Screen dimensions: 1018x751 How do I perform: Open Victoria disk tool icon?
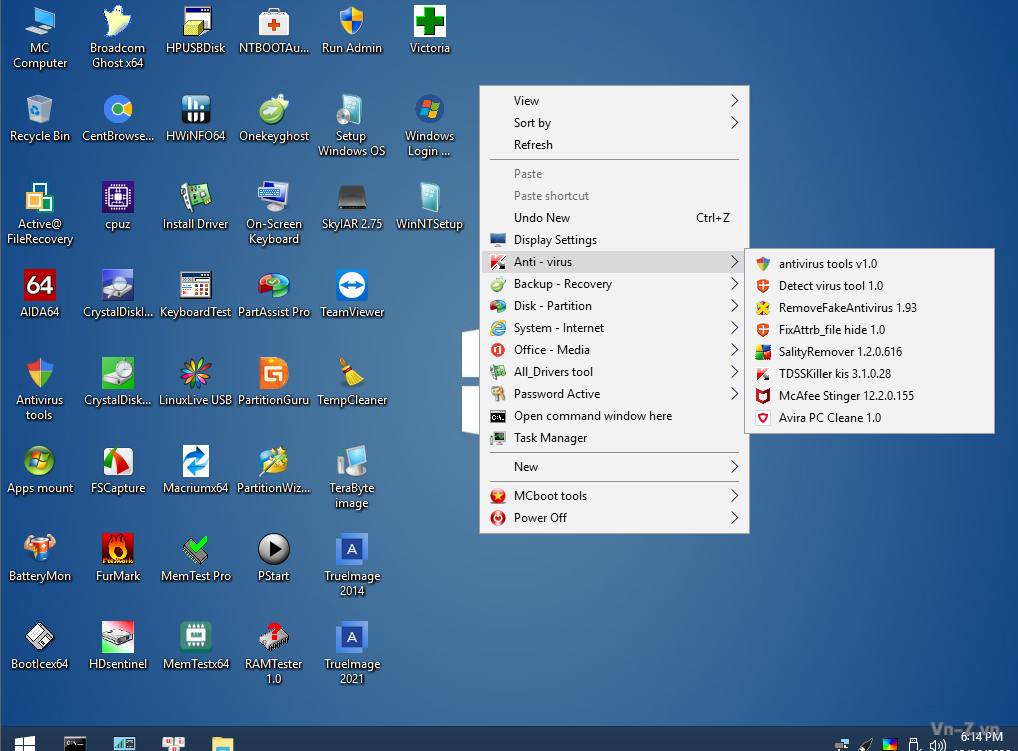(x=430, y=30)
